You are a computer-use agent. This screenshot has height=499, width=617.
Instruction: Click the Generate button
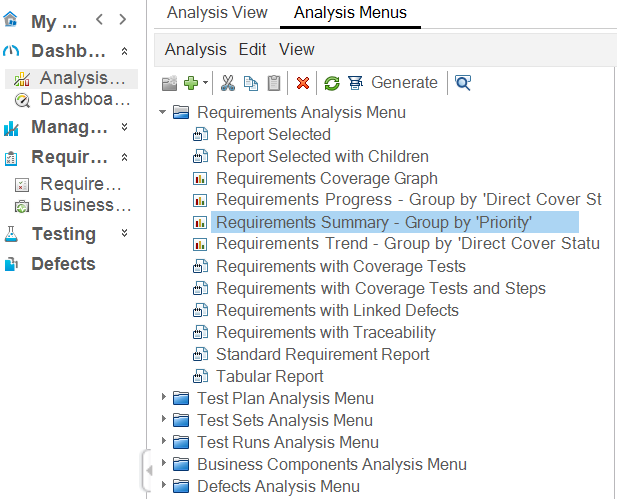click(404, 83)
